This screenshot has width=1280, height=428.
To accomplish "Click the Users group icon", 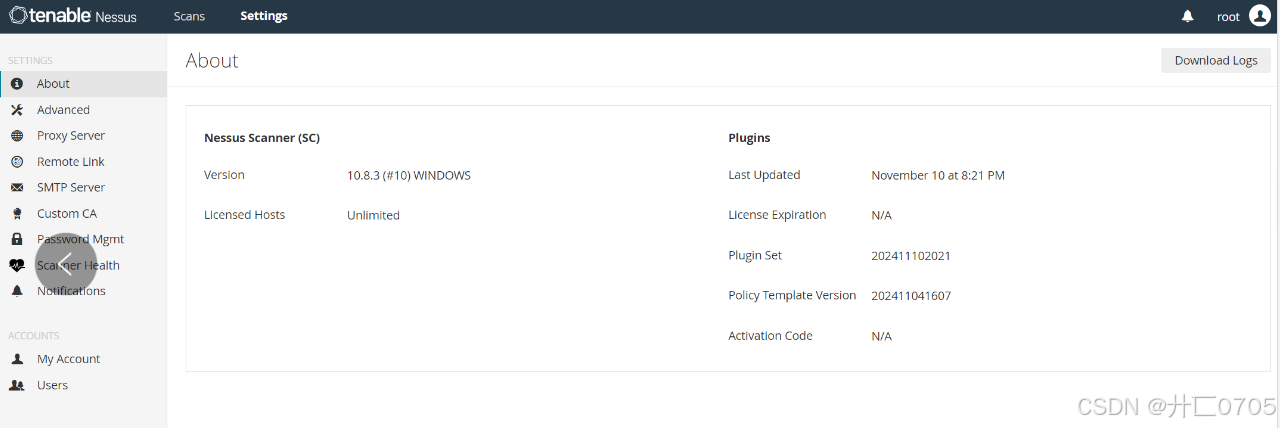I will point(17,385).
